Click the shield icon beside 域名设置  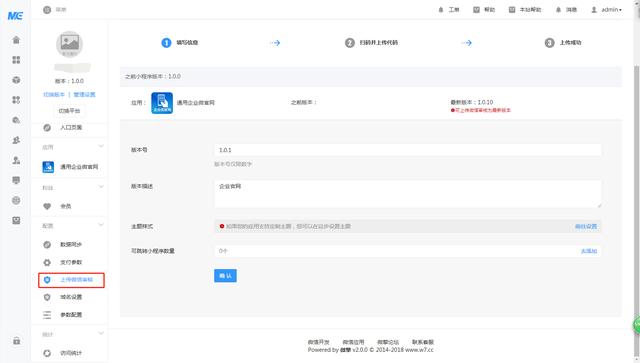tap(47, 297)
